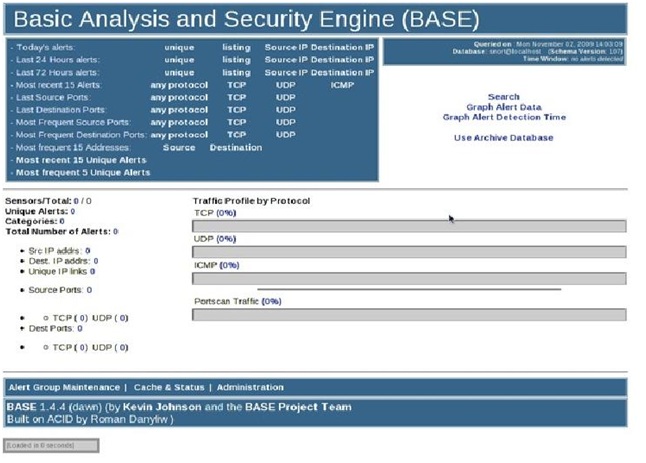Click the Unique Alerts count
Viewport: 646px width, 463px height.
73,211
